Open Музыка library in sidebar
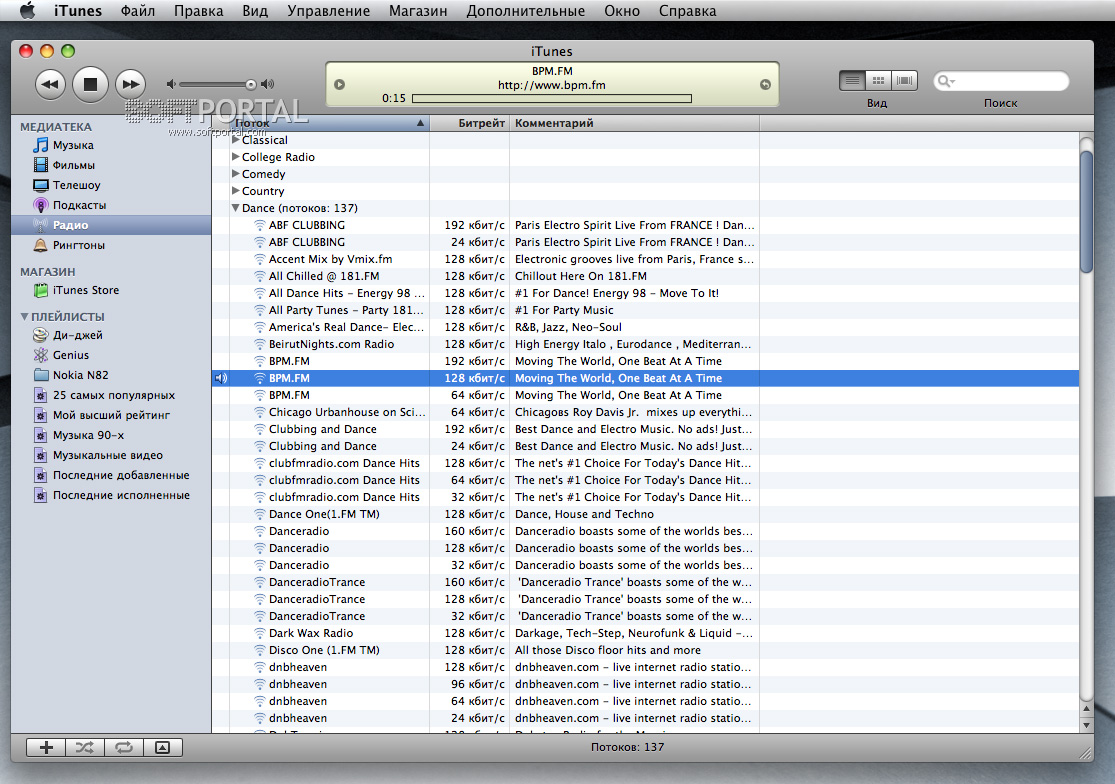Viewport: 1115px width, 784px height. click(x=73, y=145)
